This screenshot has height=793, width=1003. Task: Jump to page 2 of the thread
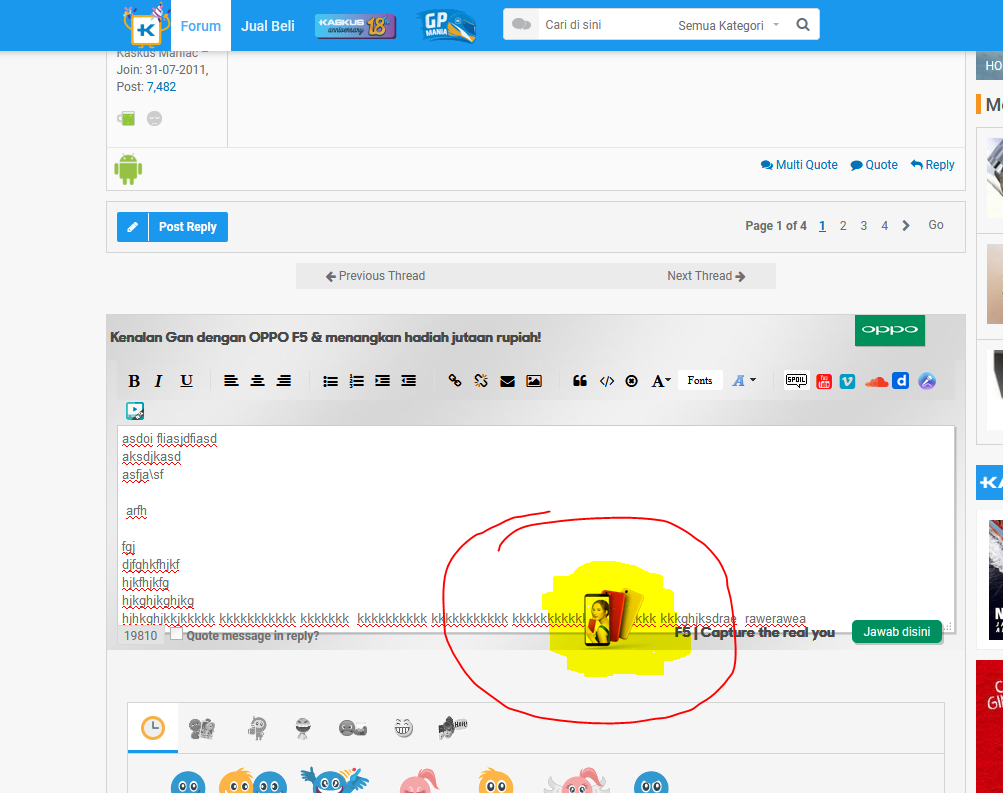point(843,226)
